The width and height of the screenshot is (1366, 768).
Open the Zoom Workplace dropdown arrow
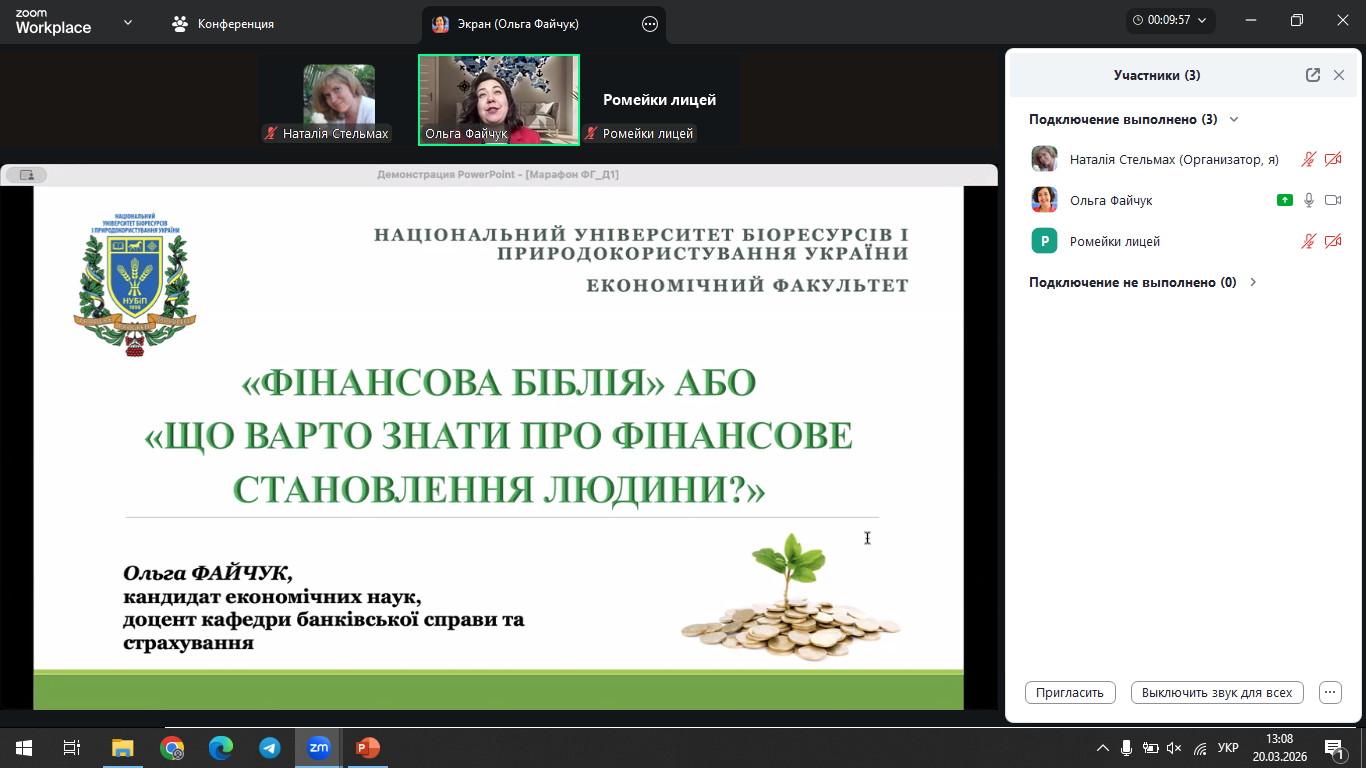pyautogui.click(x=128, y=22)
